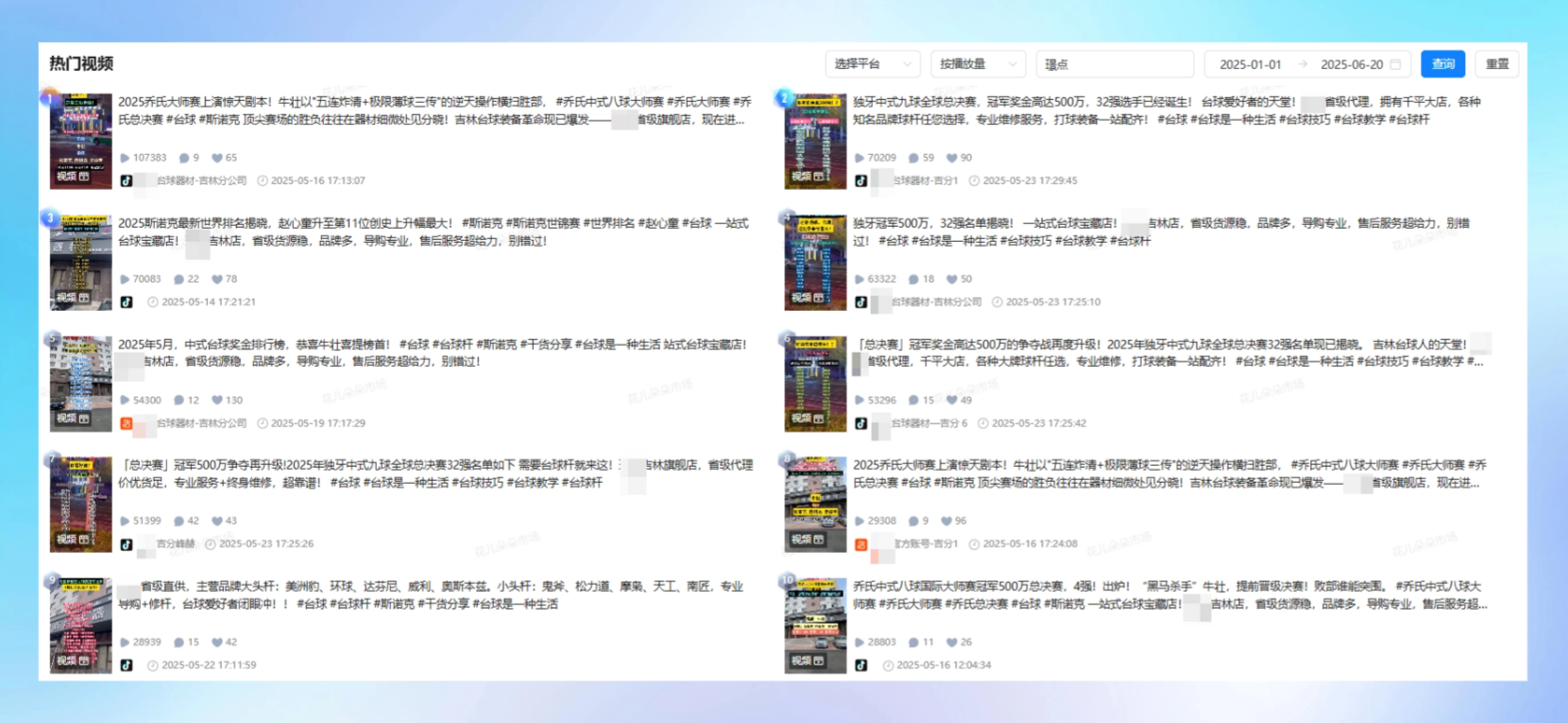
Task: Click the TikTok icon beside 2025-05-14 17:21:21
Action: pyautogui.click(x=127, y=302)
